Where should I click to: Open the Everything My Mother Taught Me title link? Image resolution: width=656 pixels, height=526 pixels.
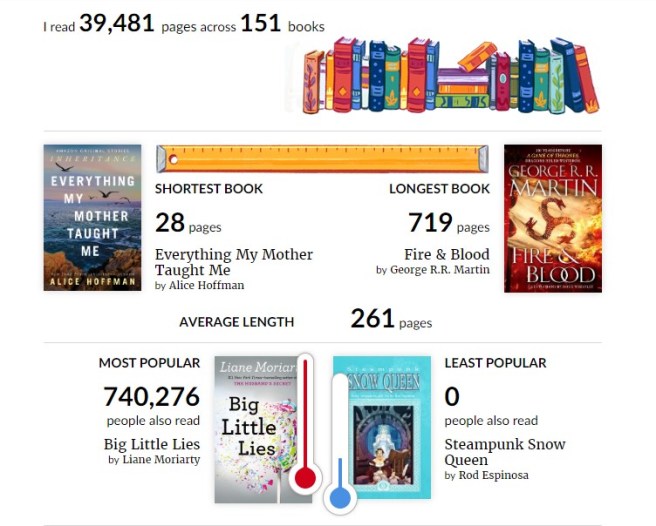233,262
